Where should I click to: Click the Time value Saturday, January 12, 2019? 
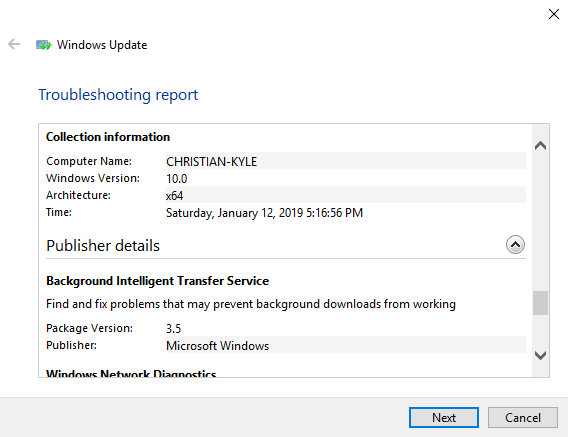[x=264, y=213]
